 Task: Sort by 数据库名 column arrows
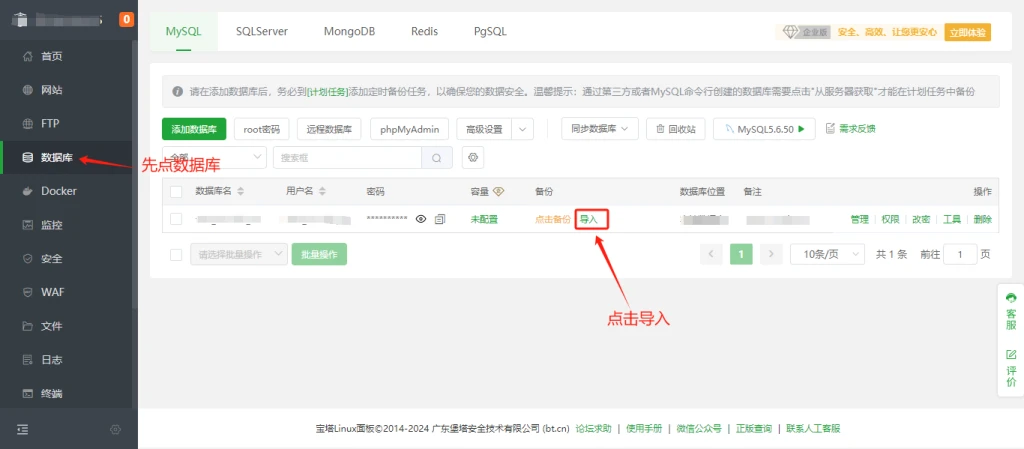(240, 191)
